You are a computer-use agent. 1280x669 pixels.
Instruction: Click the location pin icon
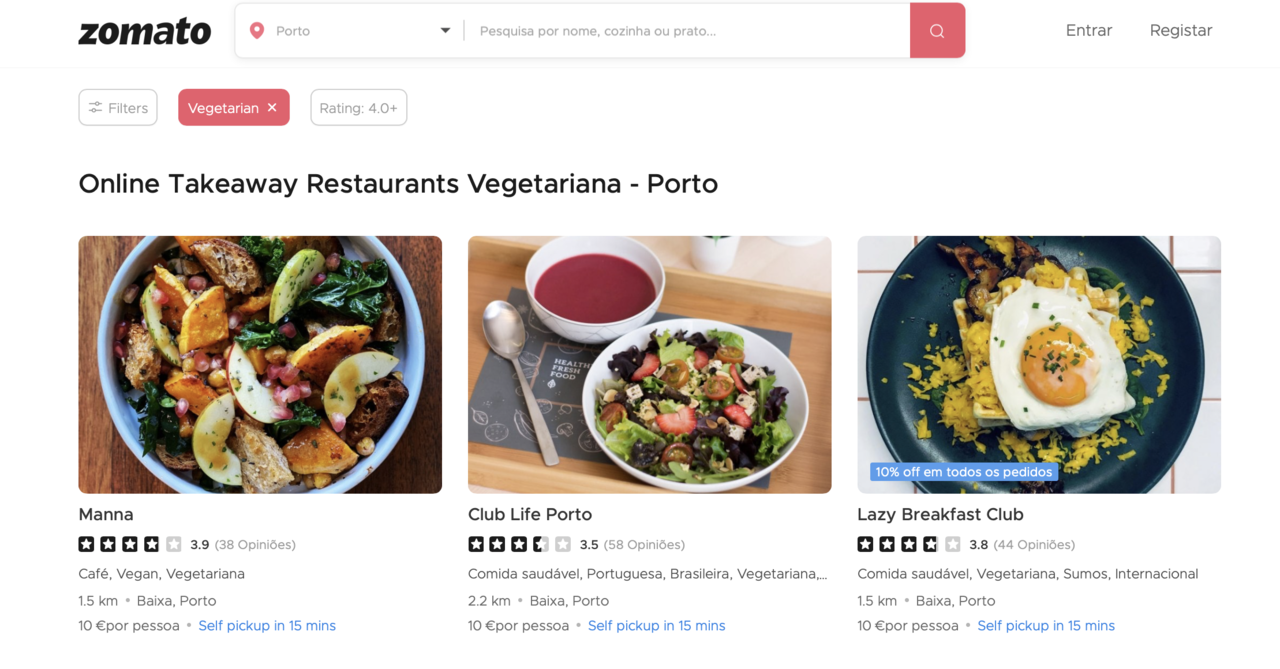(257, 31)
